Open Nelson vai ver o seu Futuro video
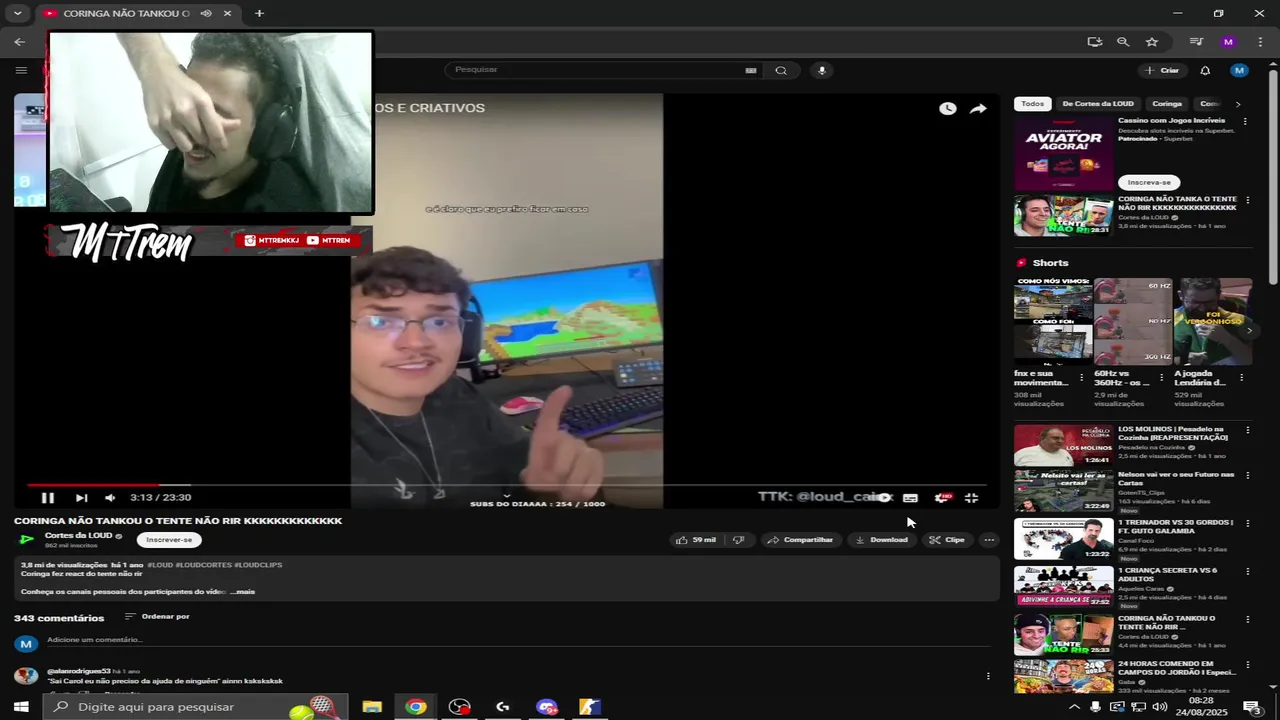Screen dimensions: 1280x720 click(1063, 491)
